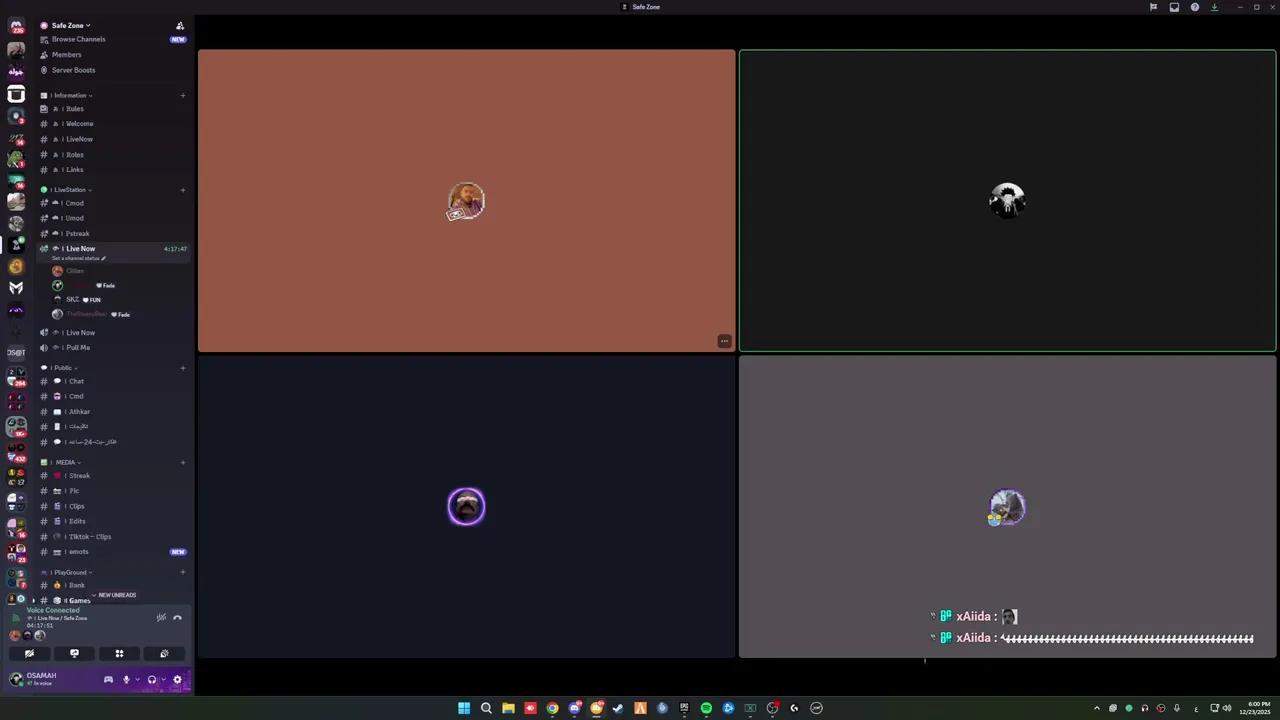This screenshot has height=720, width=1280.
Task: Expand the Games channel threads arrow
Action: 33,600
